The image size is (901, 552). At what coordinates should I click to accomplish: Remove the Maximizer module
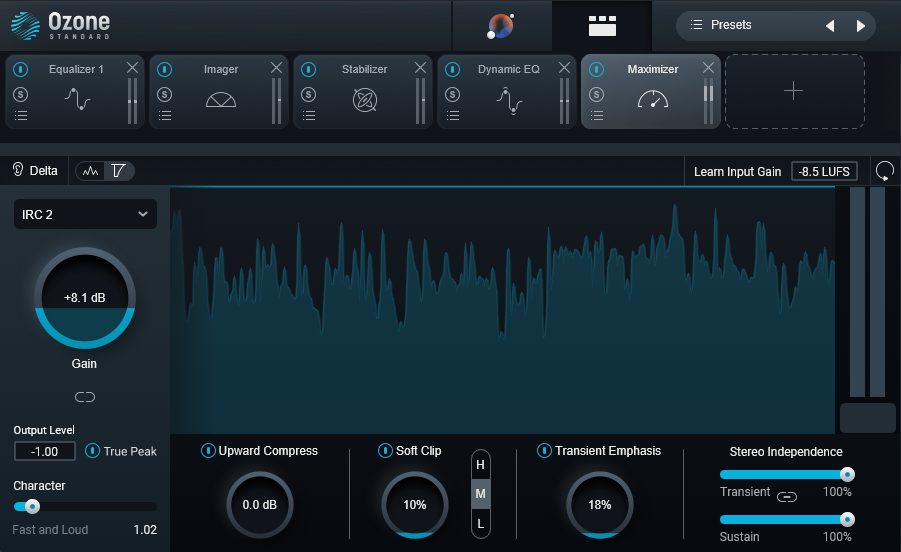(x=709, y=68)
